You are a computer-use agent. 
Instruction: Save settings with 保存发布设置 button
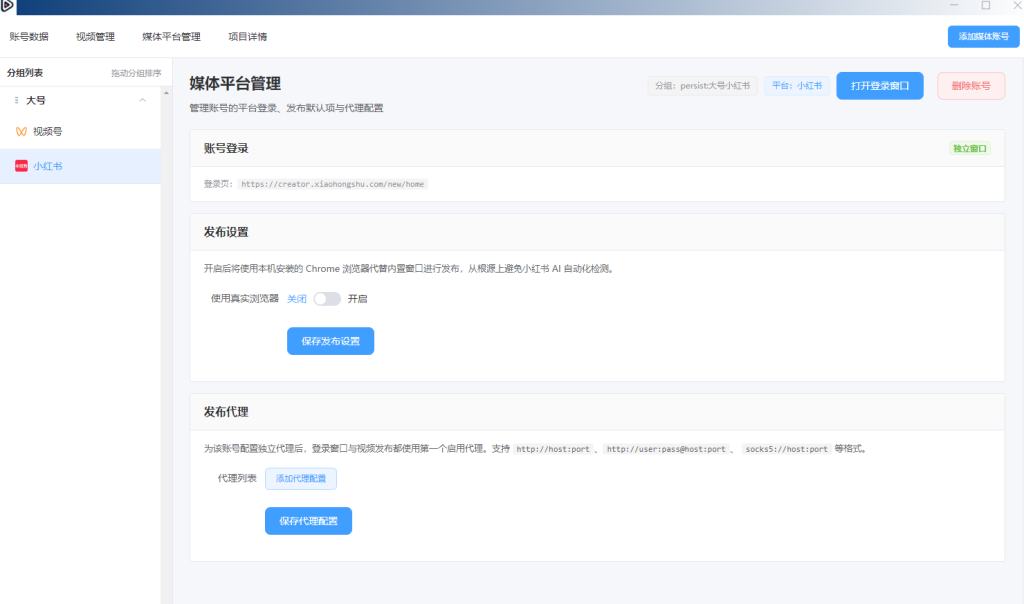[330, 341]
